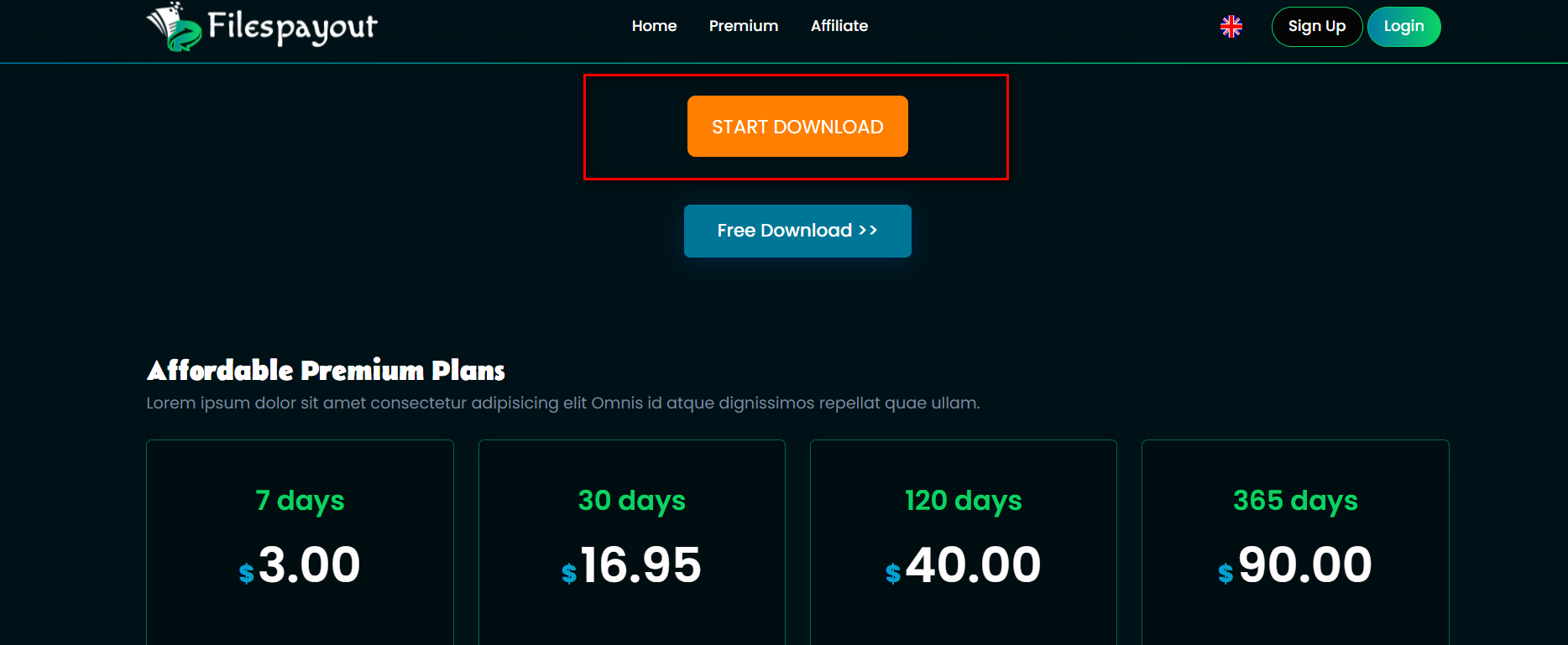Image resolution: width=1568 pixels, height=645 pixels.
Task: Navigate to the Affiliate page
Action: click(x=839, y=26)
